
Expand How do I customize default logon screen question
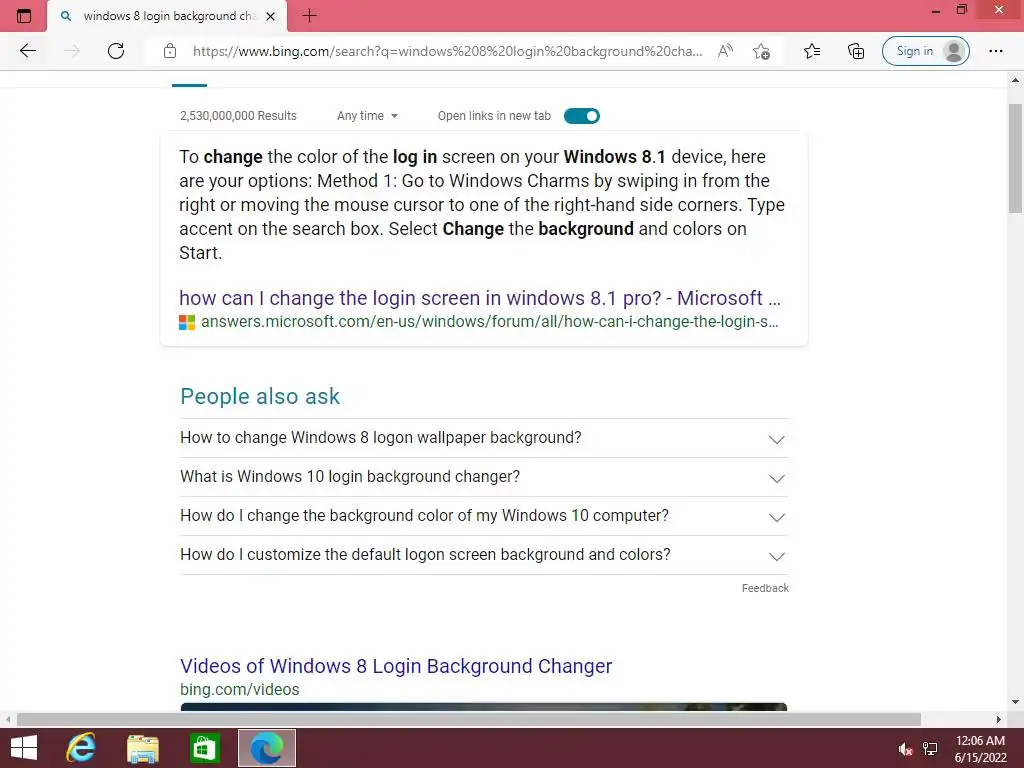(x=484, y=555)
